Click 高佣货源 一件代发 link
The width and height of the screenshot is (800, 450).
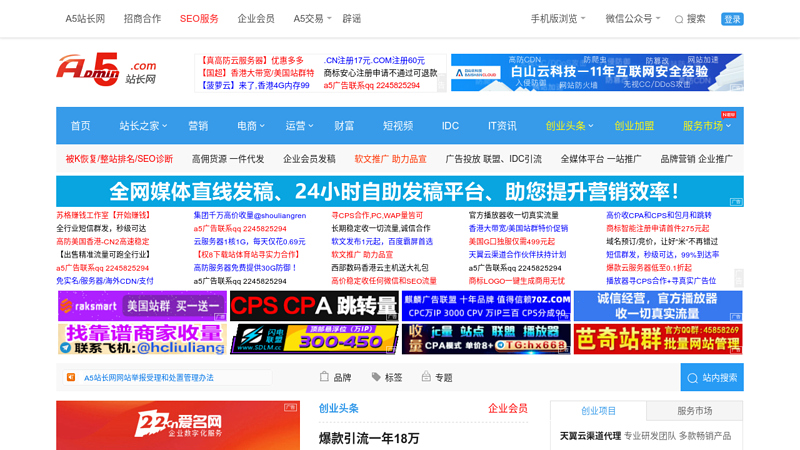[228, 159]
